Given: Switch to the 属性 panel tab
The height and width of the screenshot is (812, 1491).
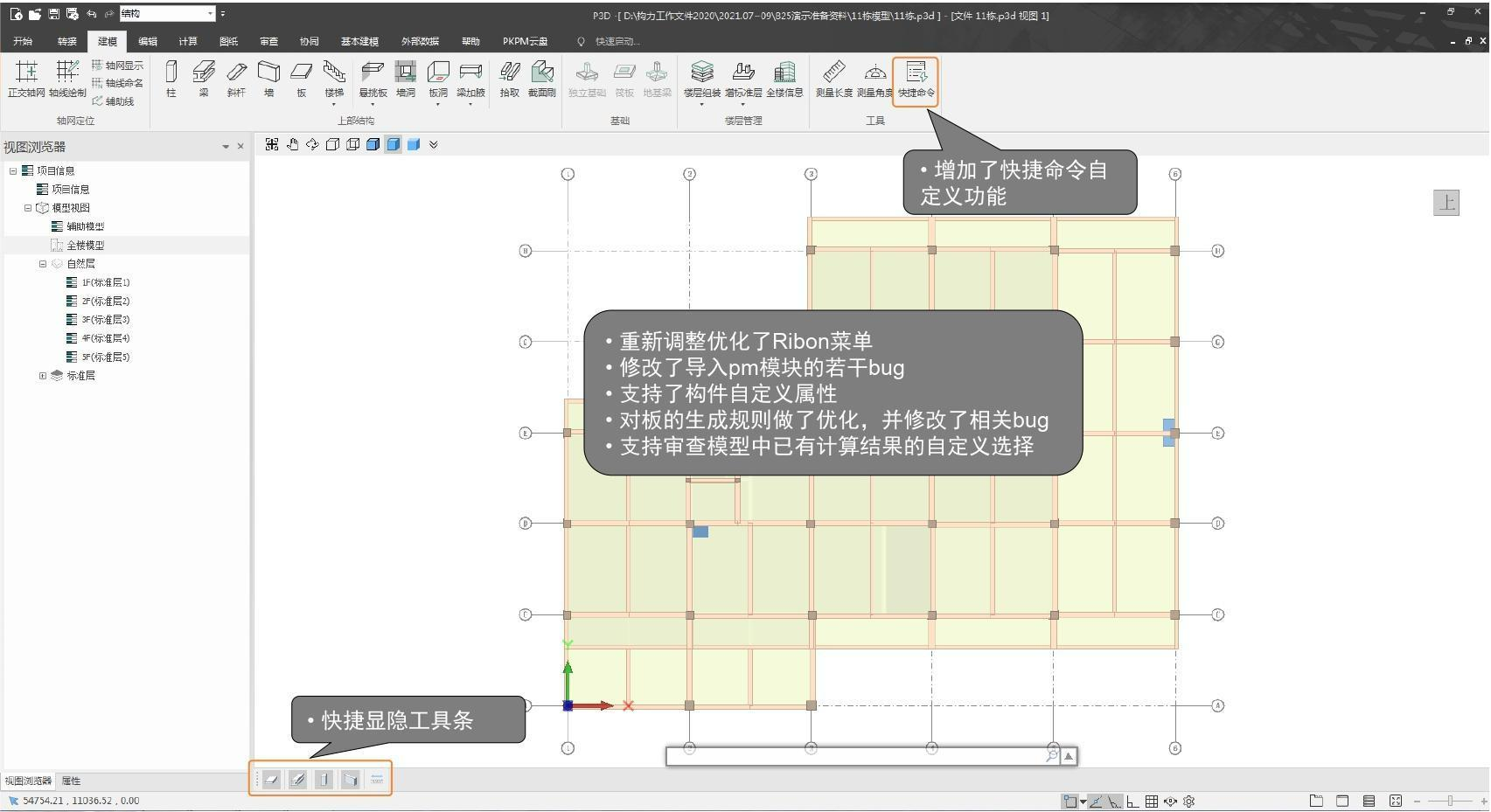Looking at the screenshot, I should [71, 781].
